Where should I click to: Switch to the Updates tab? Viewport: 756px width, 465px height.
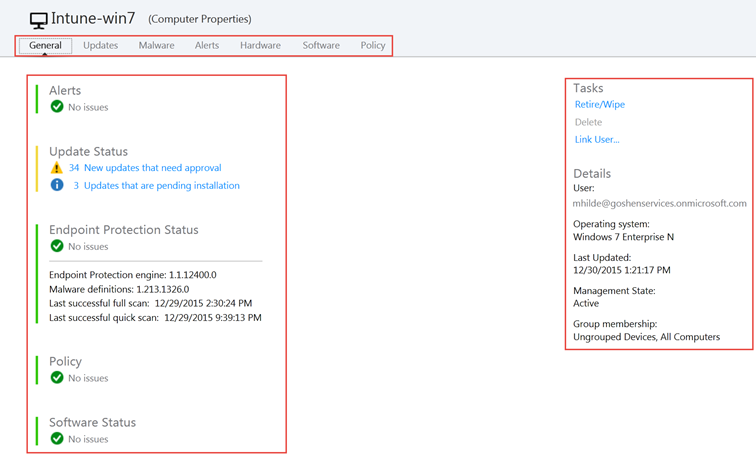coord(100,45)
